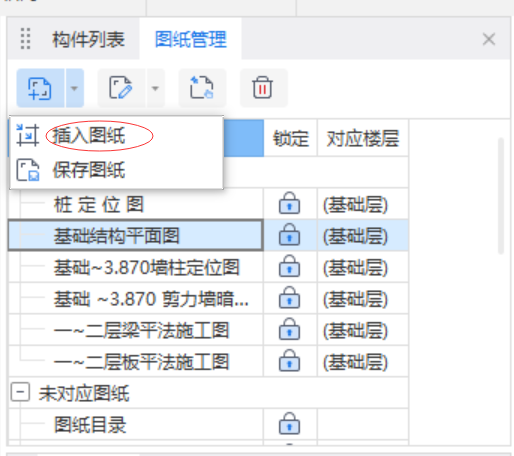Open the add drawing dropdown arrow

coord(74,88)
